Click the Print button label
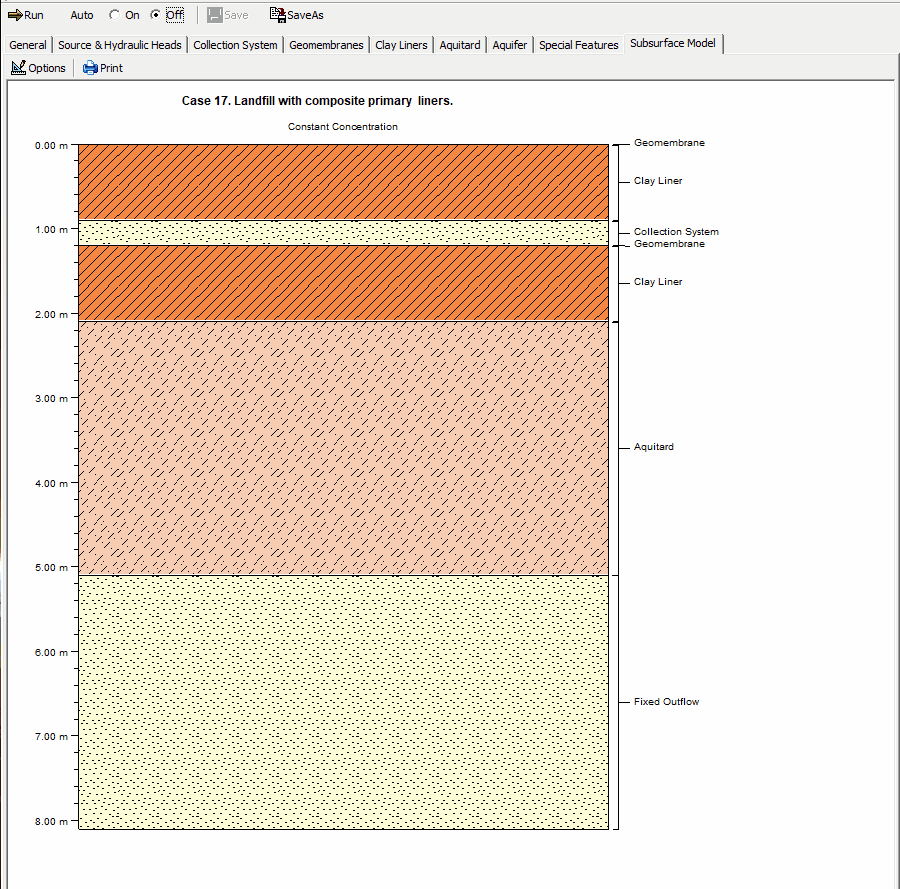Image resolution: width=900 pixels, height=889 pixels. pyautogui.click(x=111, y=68)
